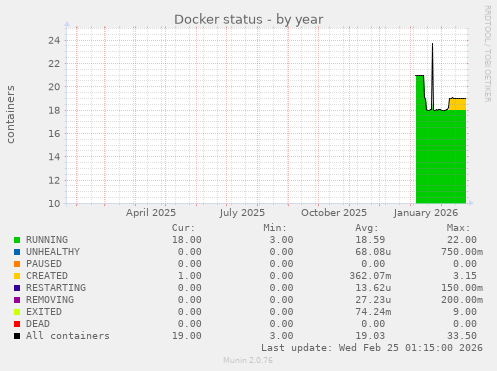
Task: Click the RUNNING current value 18.00
Action: 187,240
